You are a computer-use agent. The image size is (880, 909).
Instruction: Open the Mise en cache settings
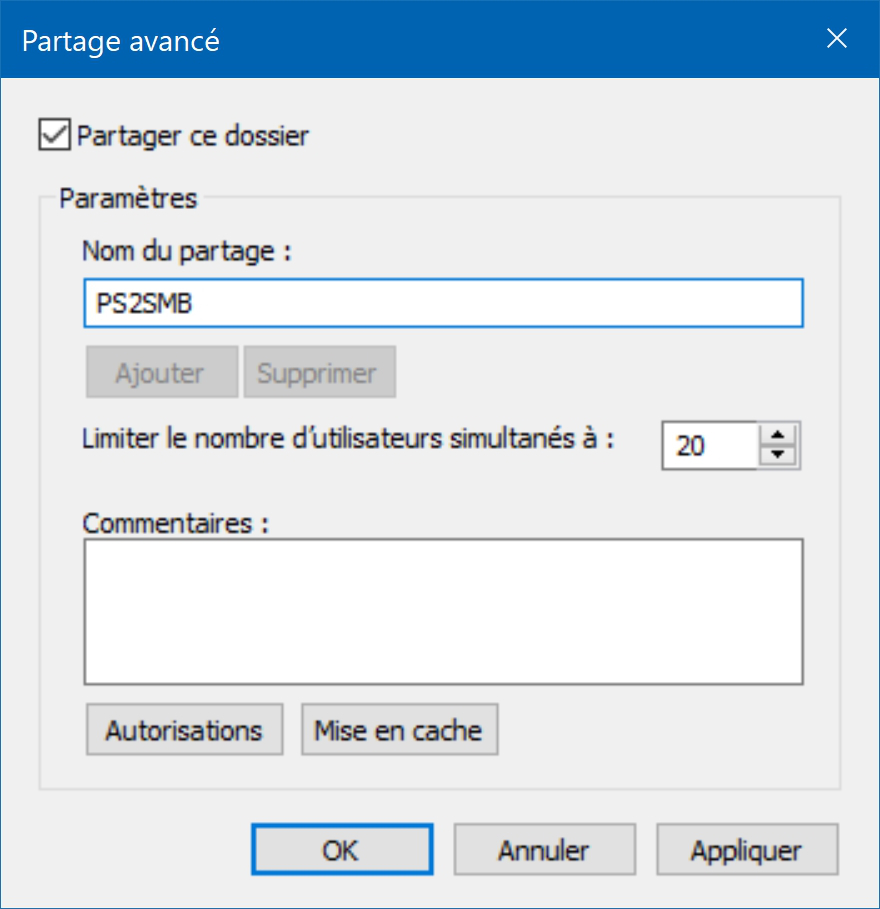(399, 729)
